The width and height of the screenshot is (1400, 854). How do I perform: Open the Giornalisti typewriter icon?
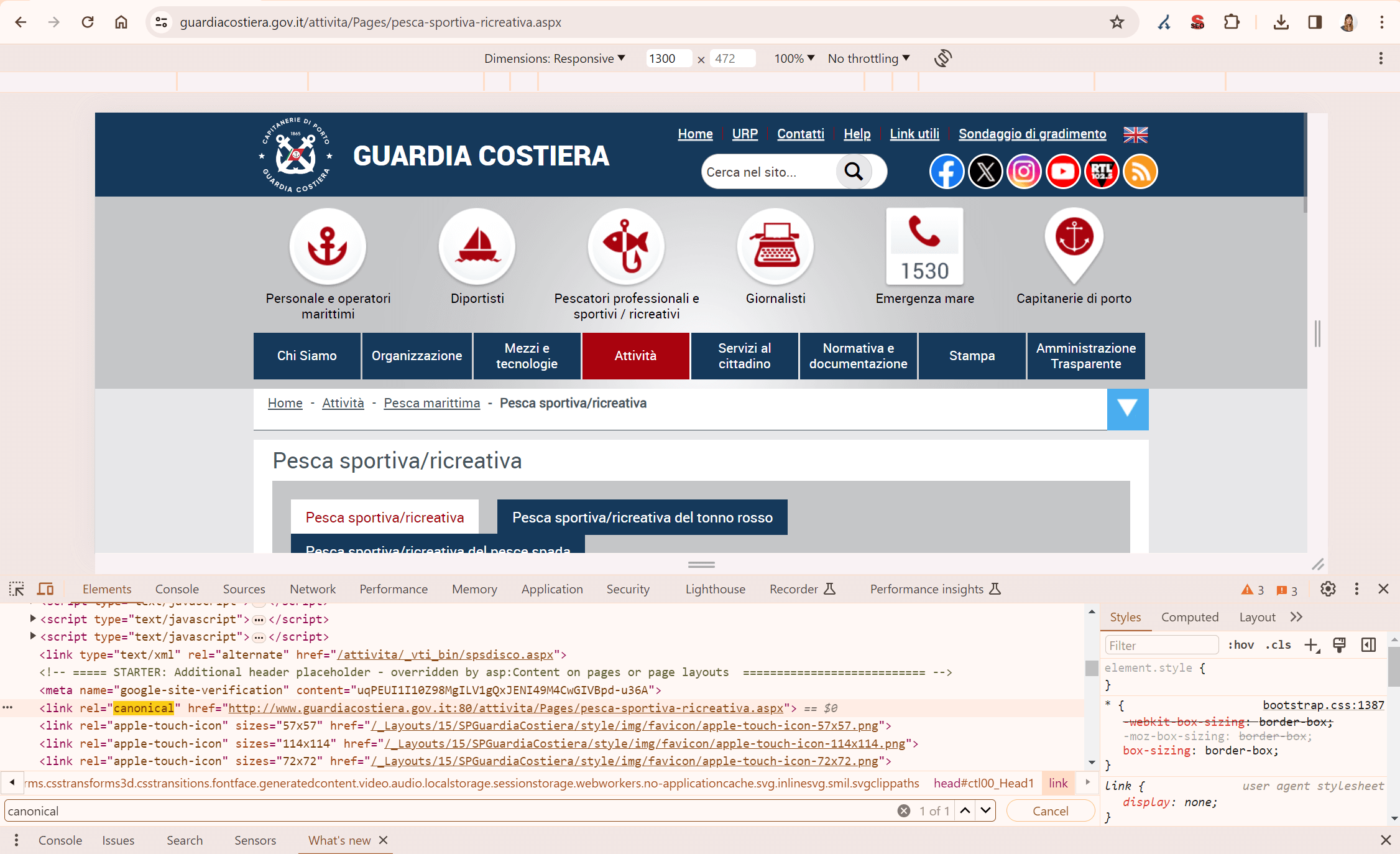(x=775, y=246)
